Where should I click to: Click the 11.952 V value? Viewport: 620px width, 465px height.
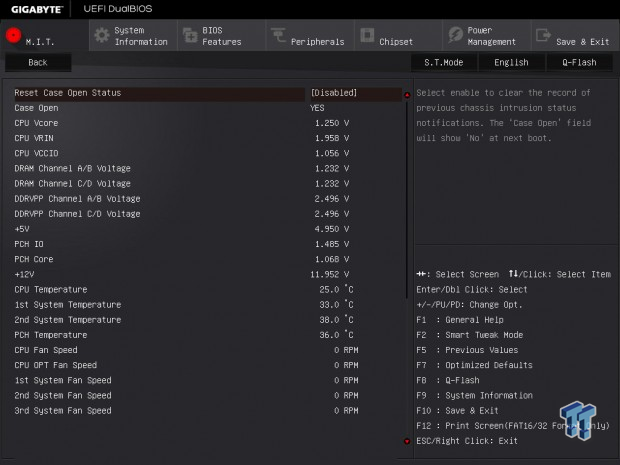point(329,274)
